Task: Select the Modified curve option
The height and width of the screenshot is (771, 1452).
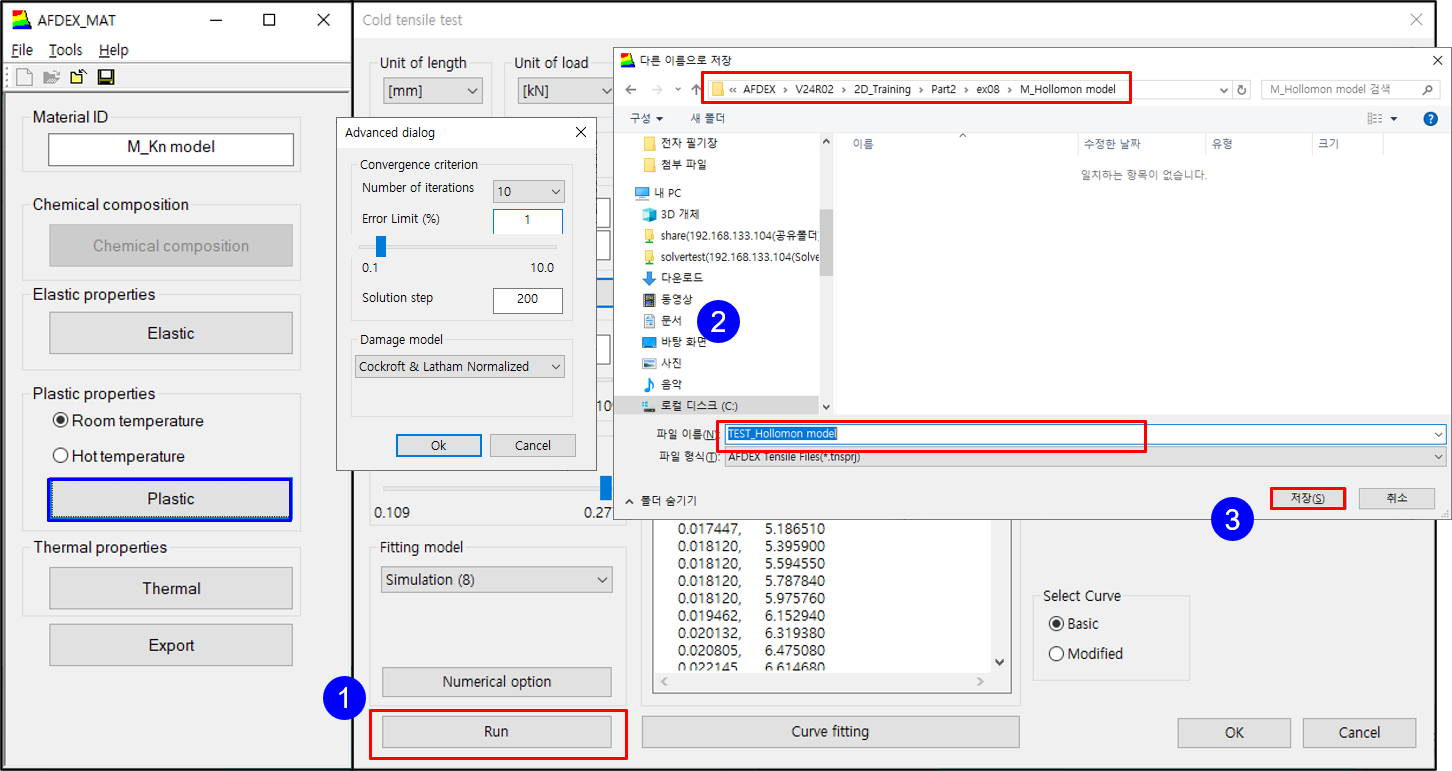Action: point(1056,654)
